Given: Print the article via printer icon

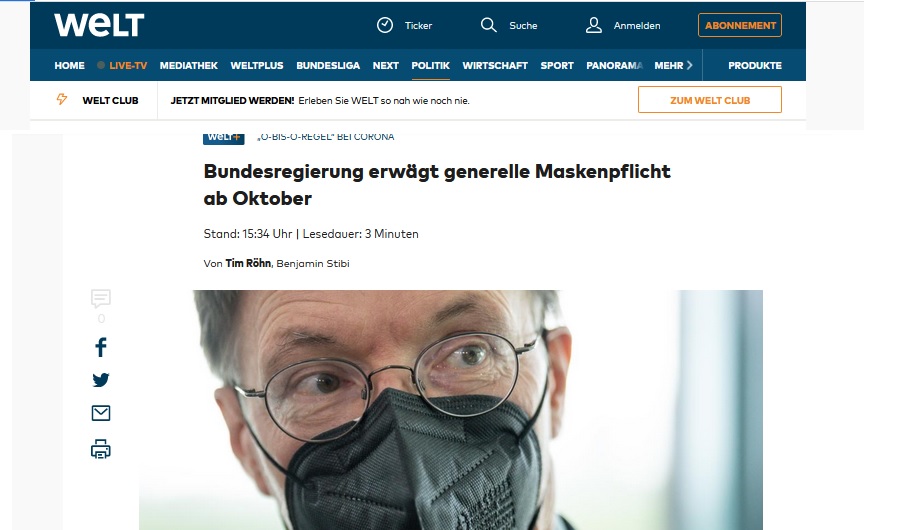Looking at the screenshot, I should point(100,449).
